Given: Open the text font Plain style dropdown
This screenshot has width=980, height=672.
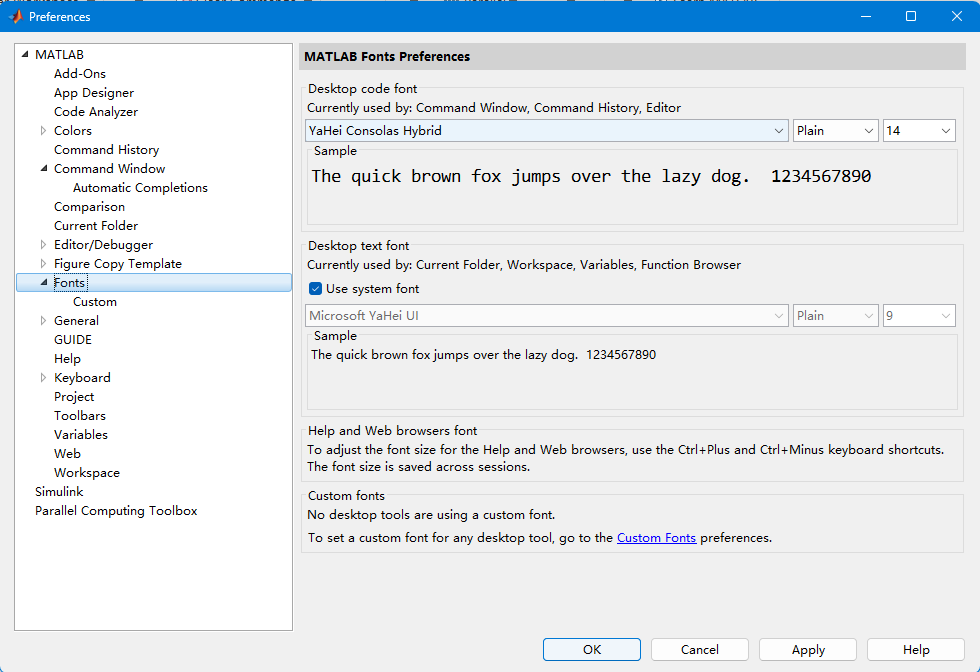Looking at the screenshot, I should coord(835,316).
